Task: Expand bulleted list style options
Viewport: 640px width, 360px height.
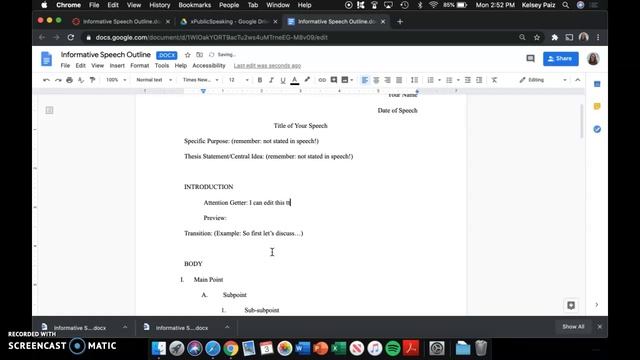Action: coord(458,80)
